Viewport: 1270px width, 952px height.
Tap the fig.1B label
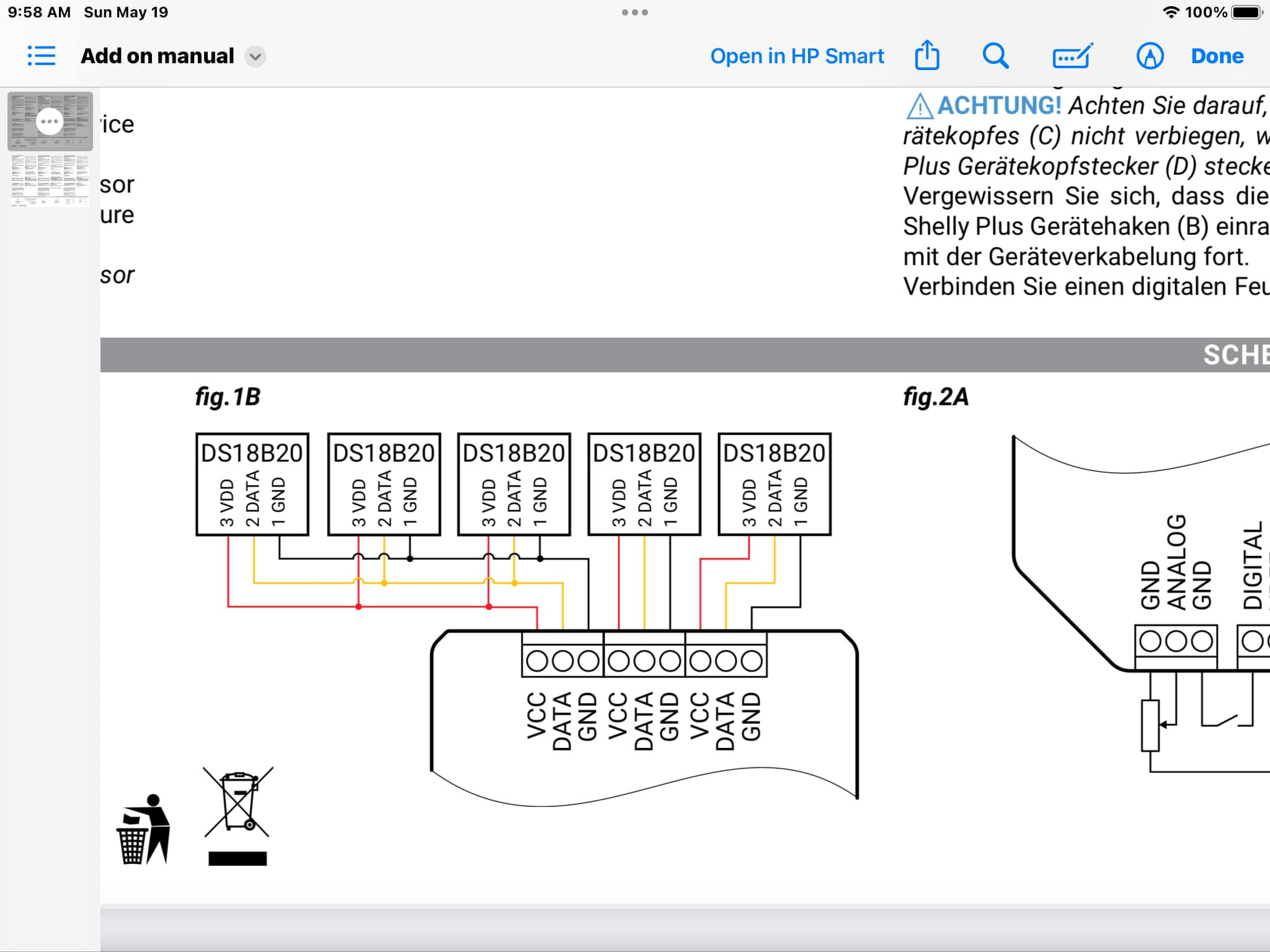pyautogui.click(x=228, y=397)
